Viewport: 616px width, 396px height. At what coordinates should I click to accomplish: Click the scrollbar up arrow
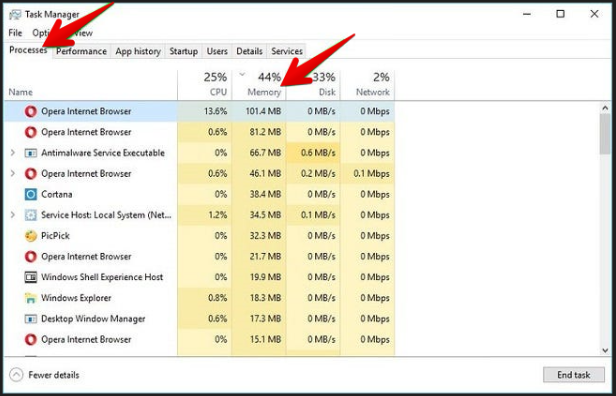605,107
